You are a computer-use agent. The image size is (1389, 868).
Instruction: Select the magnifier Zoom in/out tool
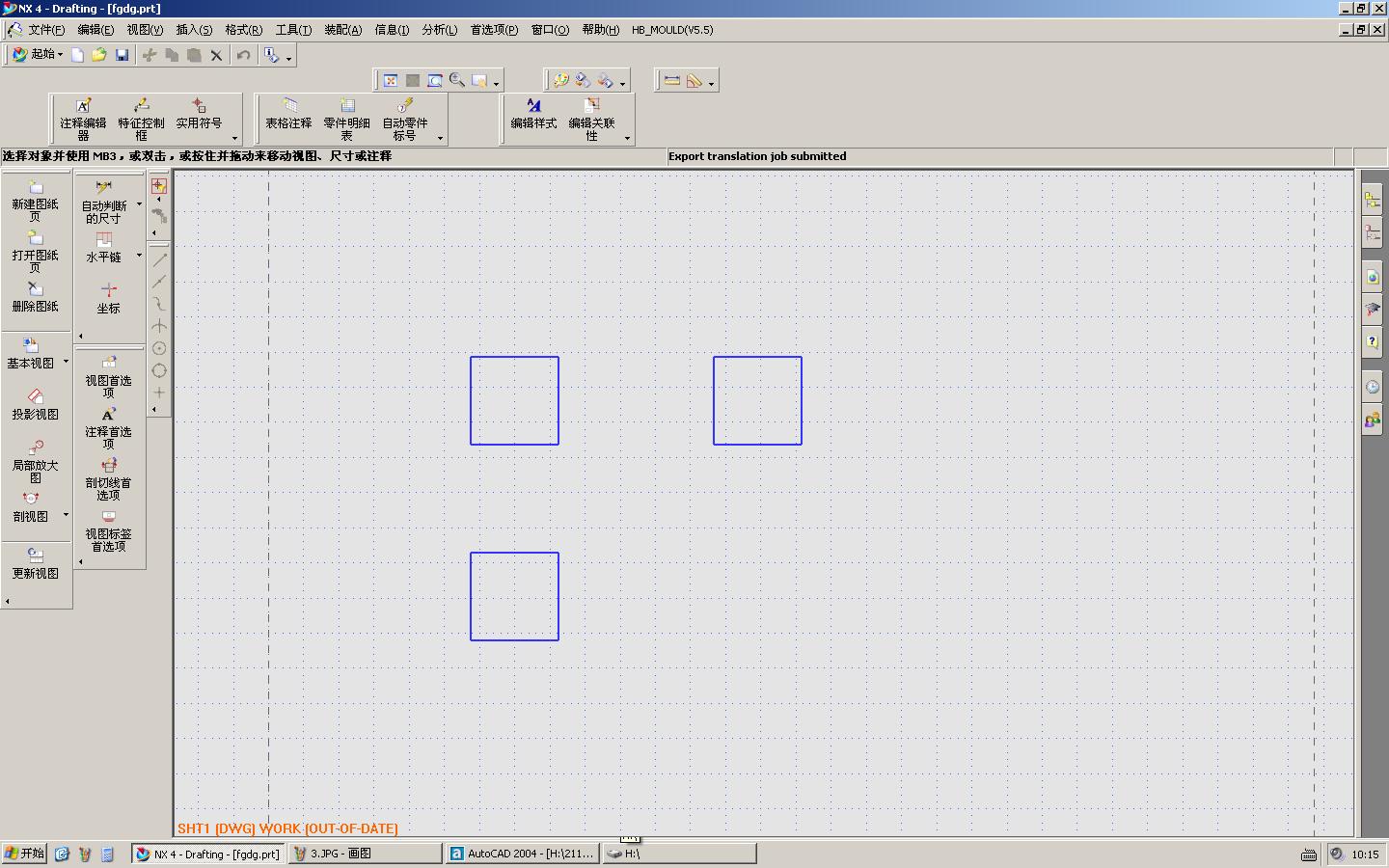457,81
